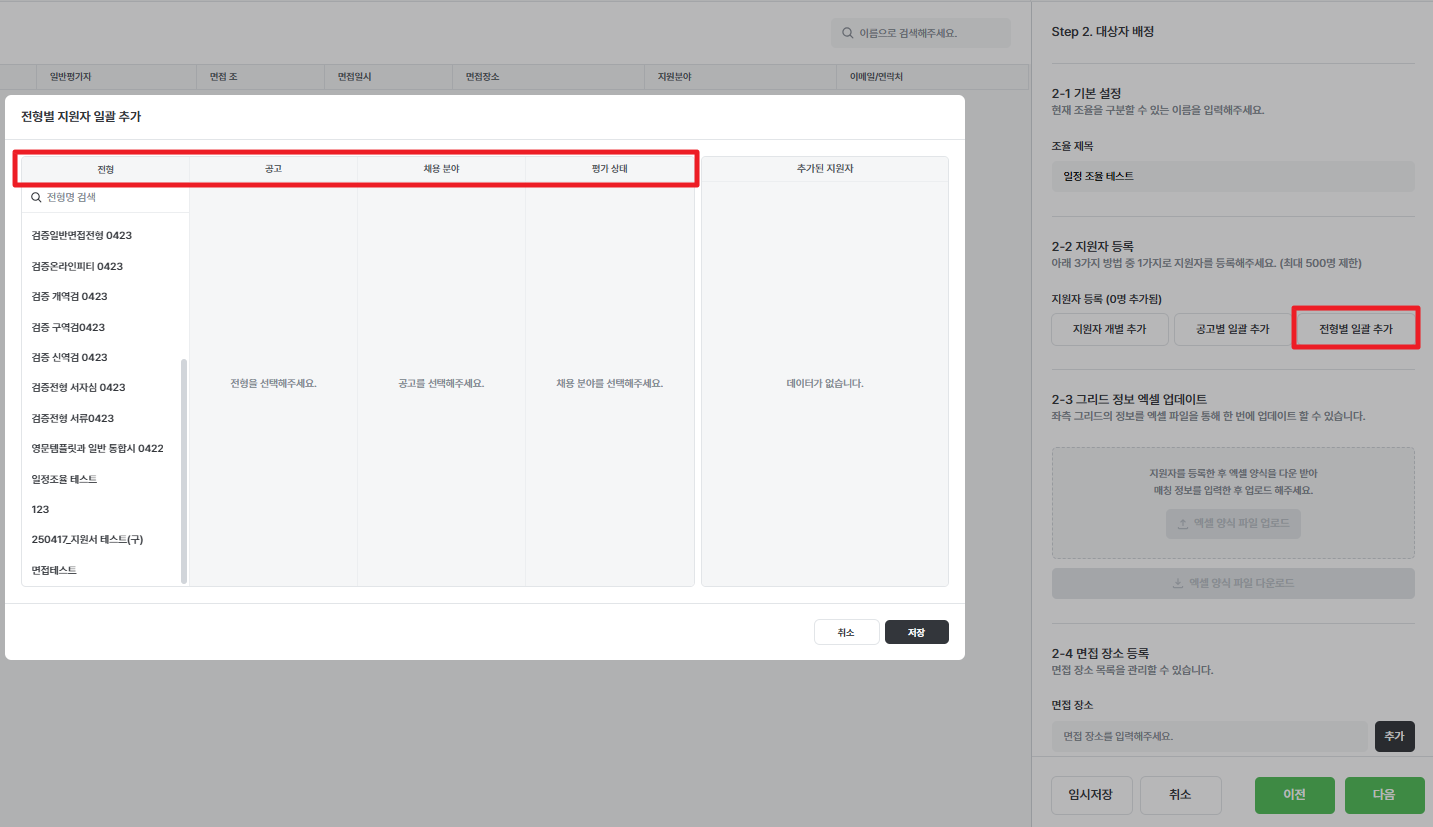This screenshot has width=1433, height=827.
Task: Go to next step with 다음
Action: [x=1383, y=795]
